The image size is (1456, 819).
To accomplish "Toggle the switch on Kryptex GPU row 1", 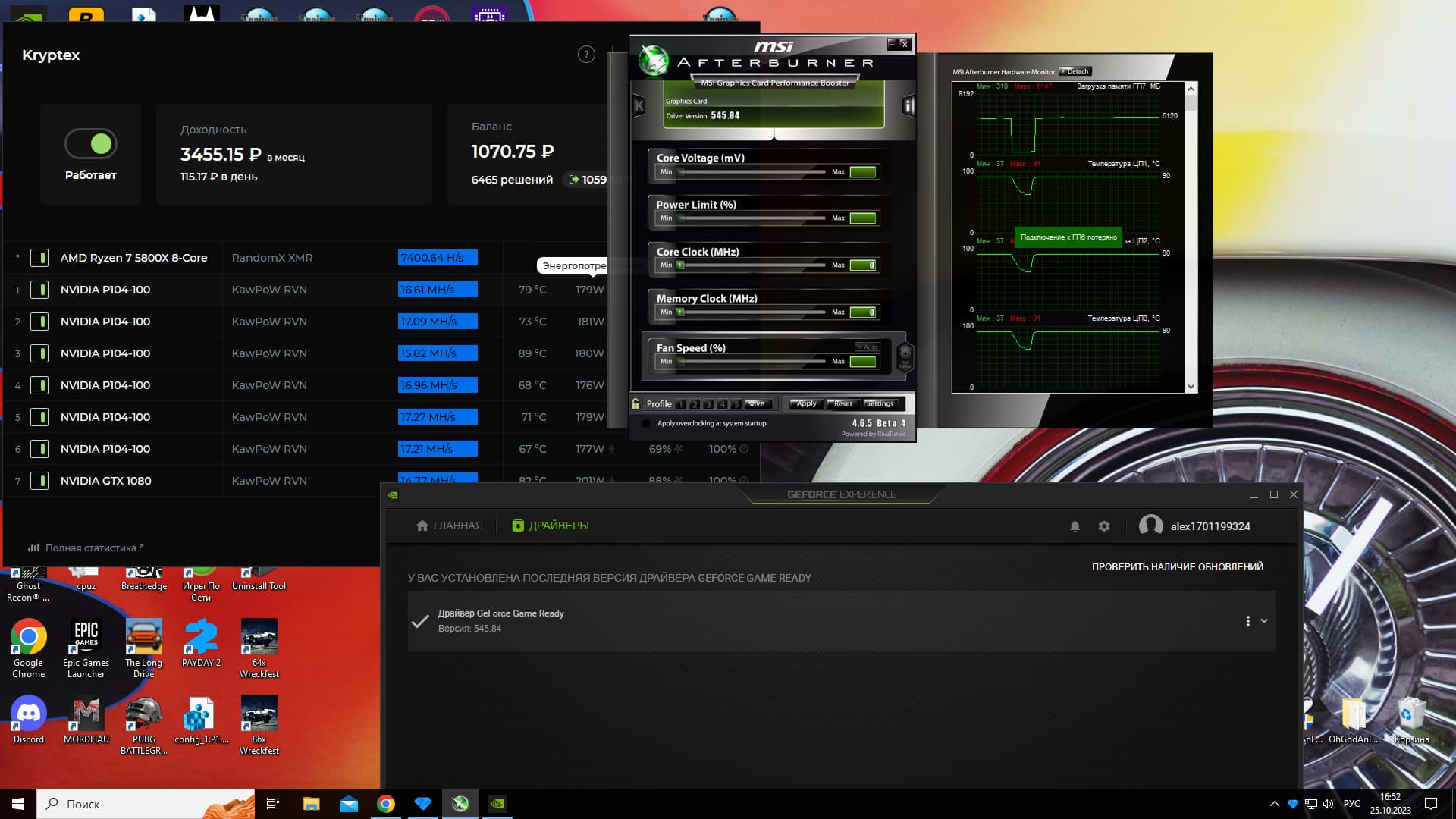I will [39, 290].
